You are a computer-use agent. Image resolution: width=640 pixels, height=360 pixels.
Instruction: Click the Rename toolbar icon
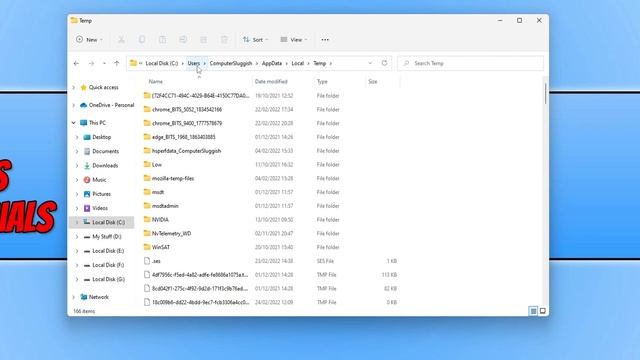click(183, 40)
